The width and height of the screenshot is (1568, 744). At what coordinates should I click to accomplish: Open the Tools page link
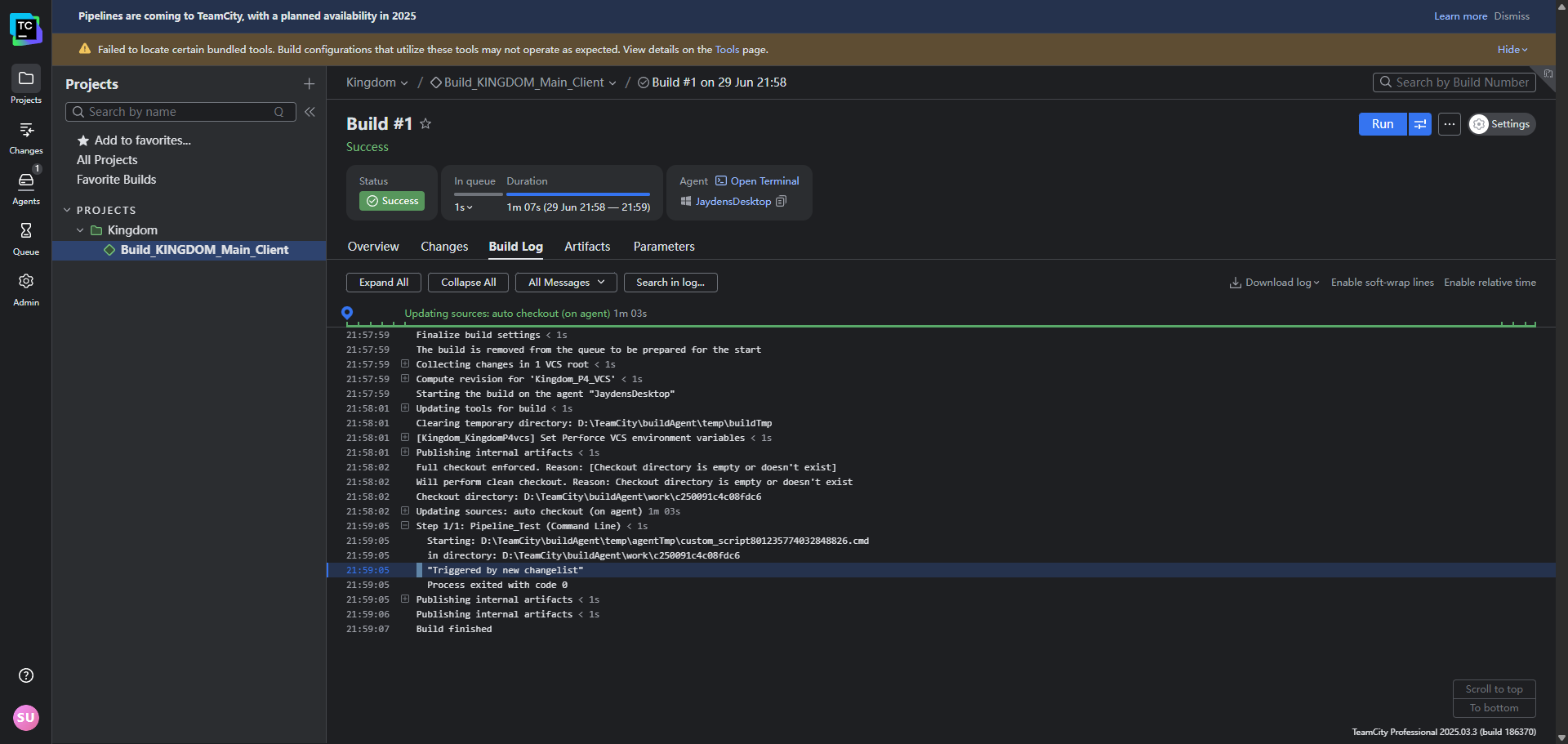click(x=727, y=50)
